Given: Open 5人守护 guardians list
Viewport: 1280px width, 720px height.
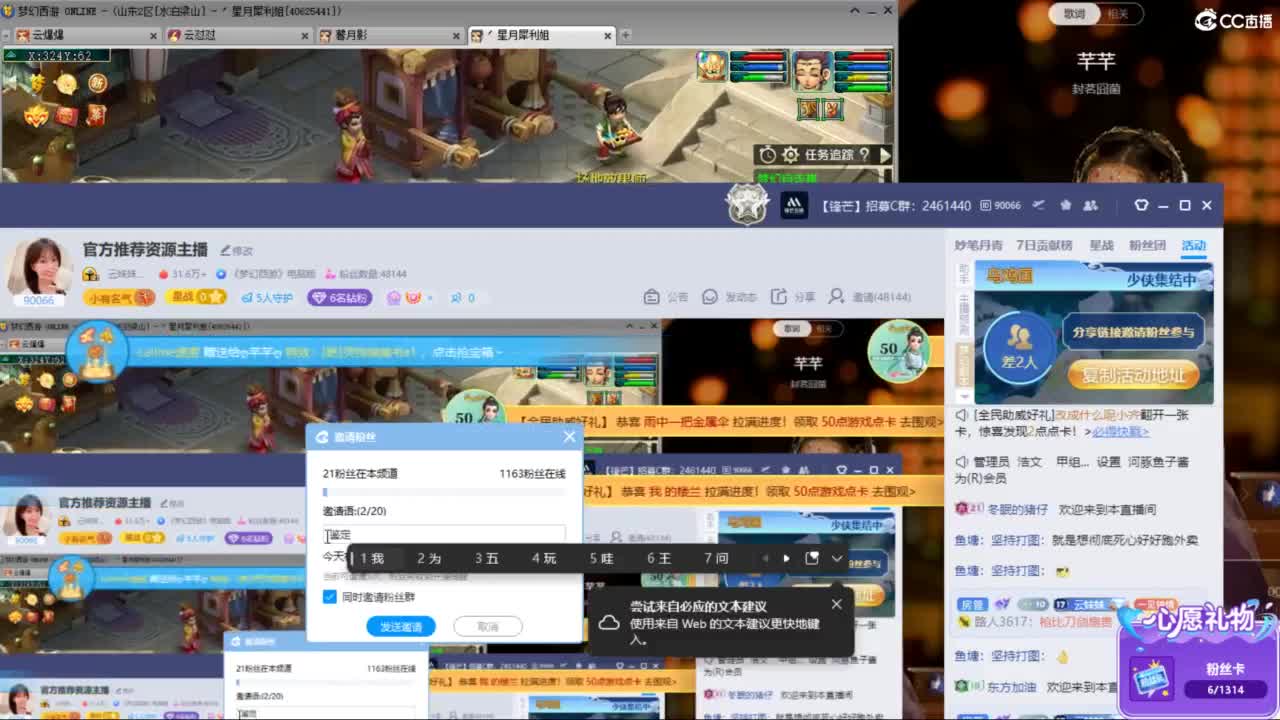Looking at the screenshot, I should [x=267, y=297].
